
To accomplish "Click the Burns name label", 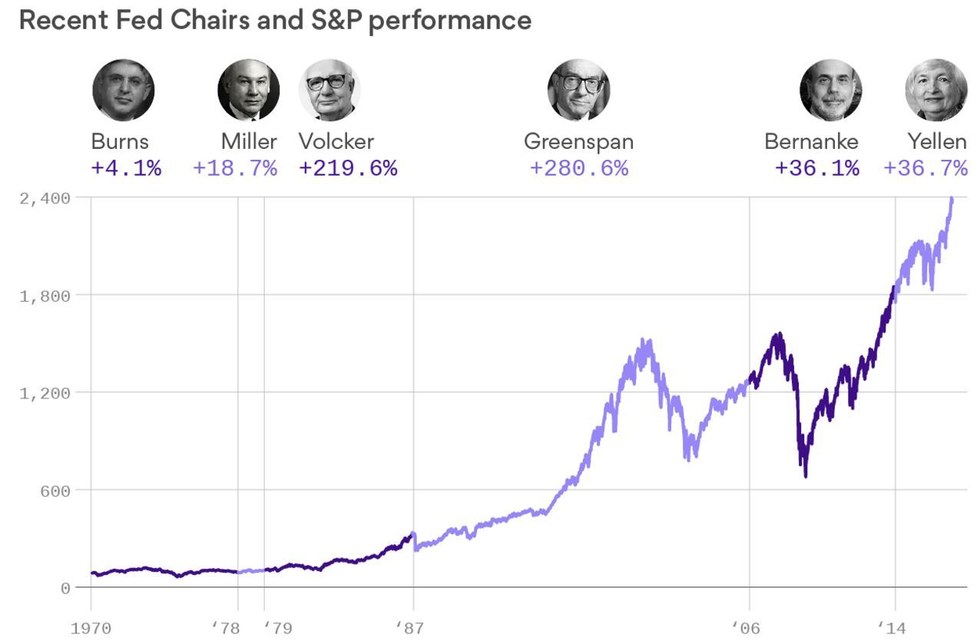I will click(x=120, y=142).
